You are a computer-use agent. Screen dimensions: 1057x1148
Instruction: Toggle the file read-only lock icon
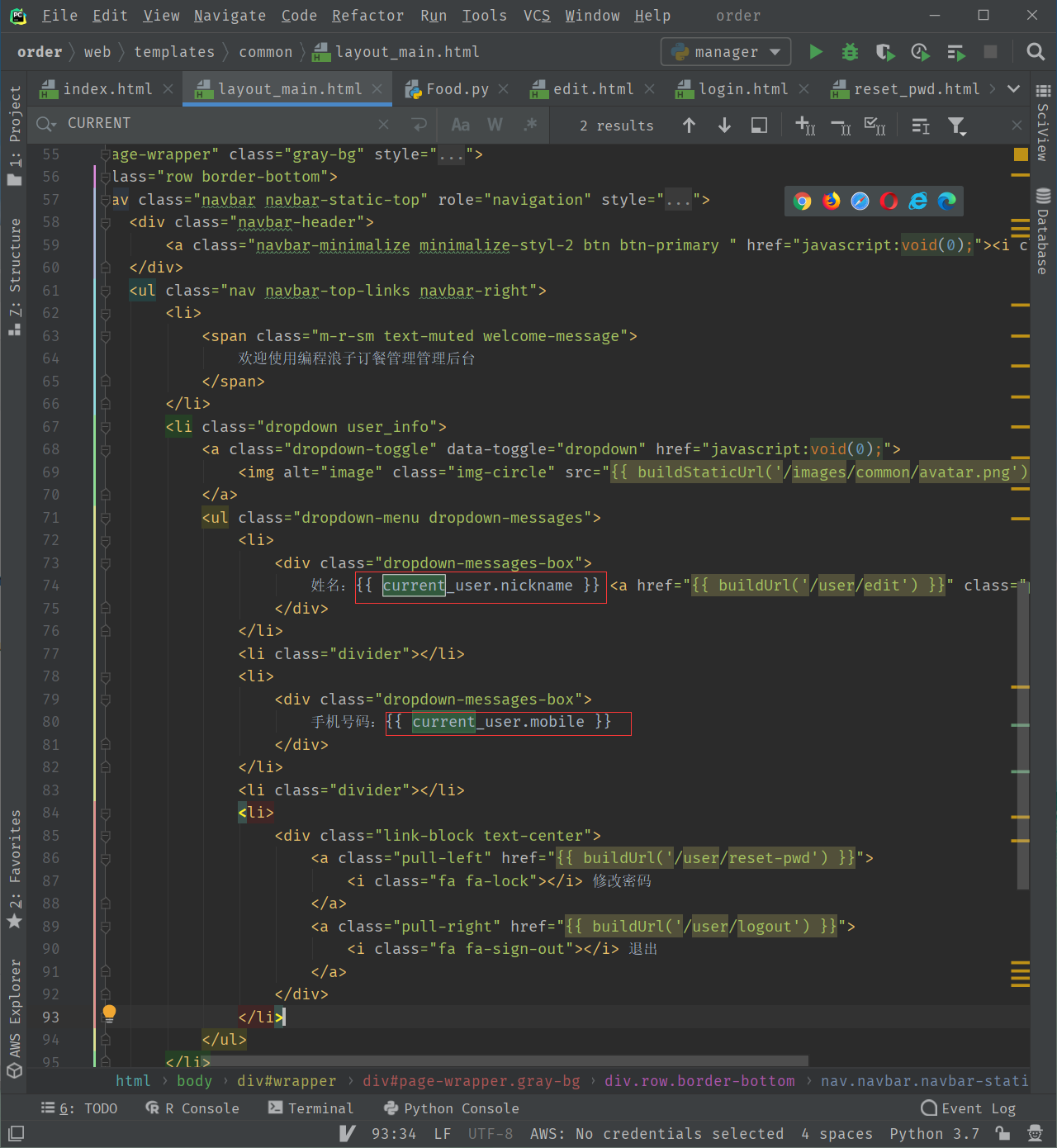coord(1002,1133)
